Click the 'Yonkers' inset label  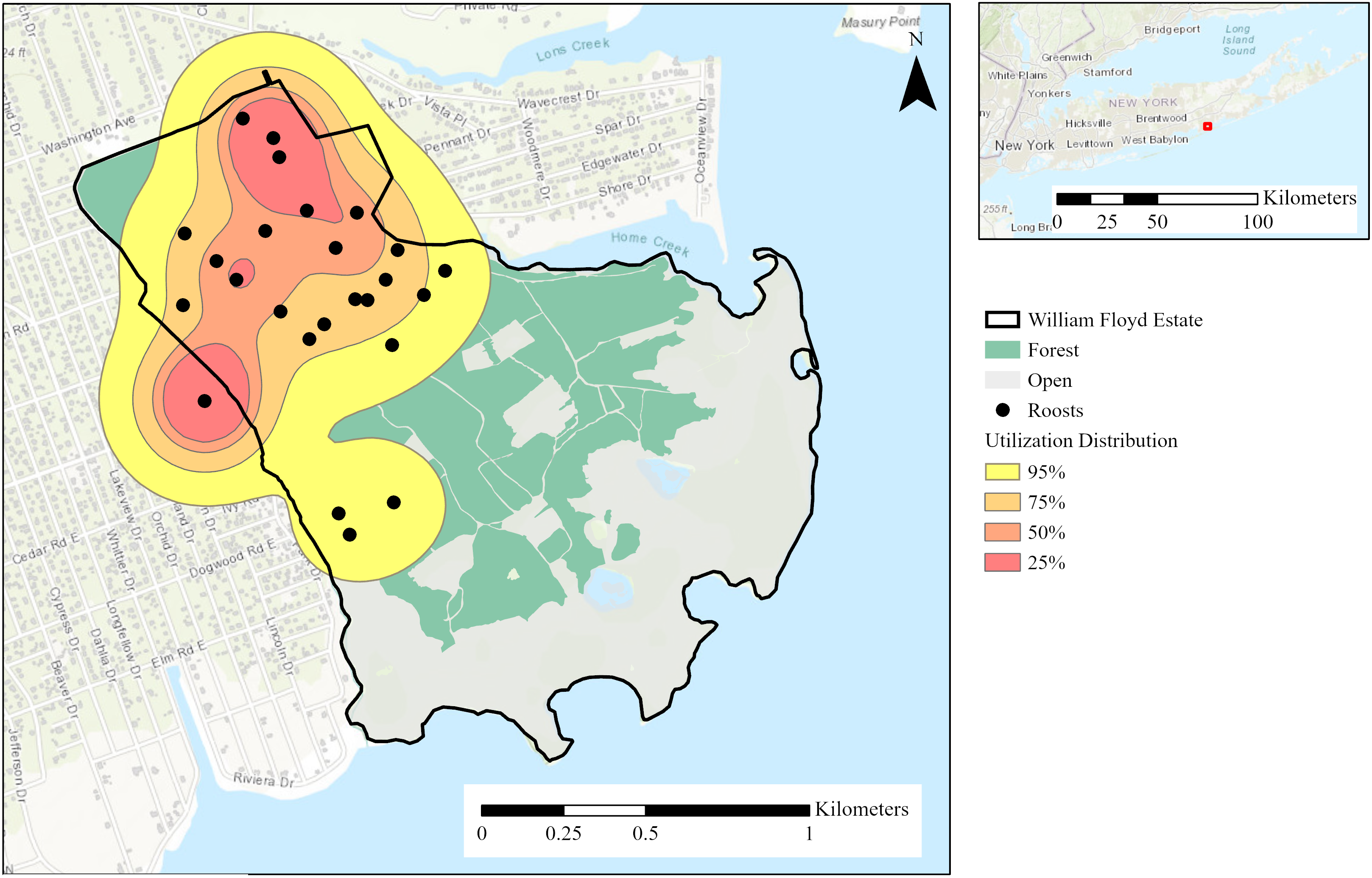click(1049, 93)
